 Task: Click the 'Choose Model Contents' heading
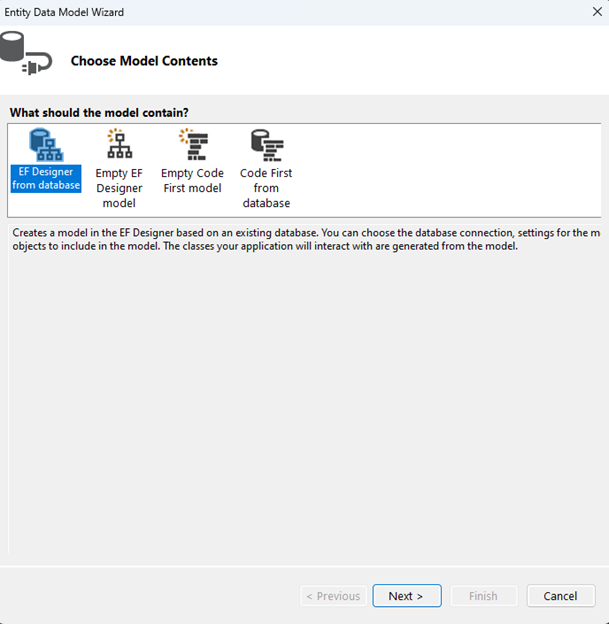click(x=144, y=61)
